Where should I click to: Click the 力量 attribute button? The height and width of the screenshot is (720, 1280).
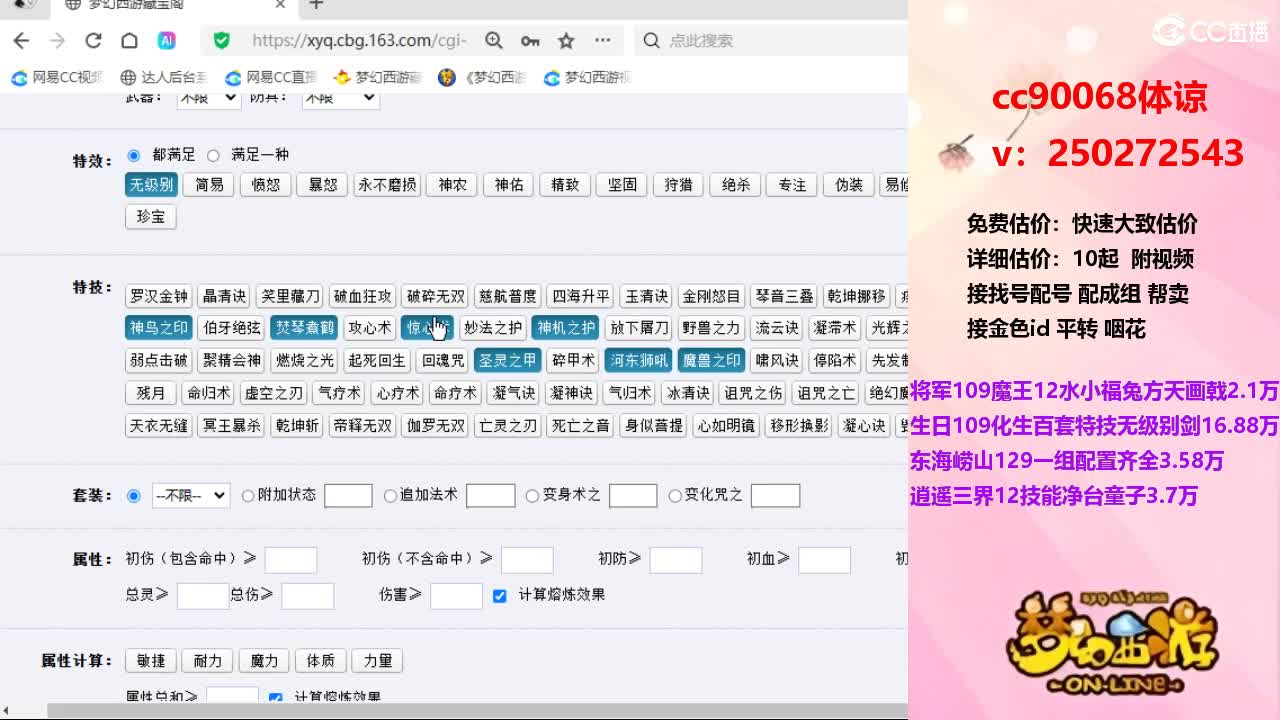(378, 661)
